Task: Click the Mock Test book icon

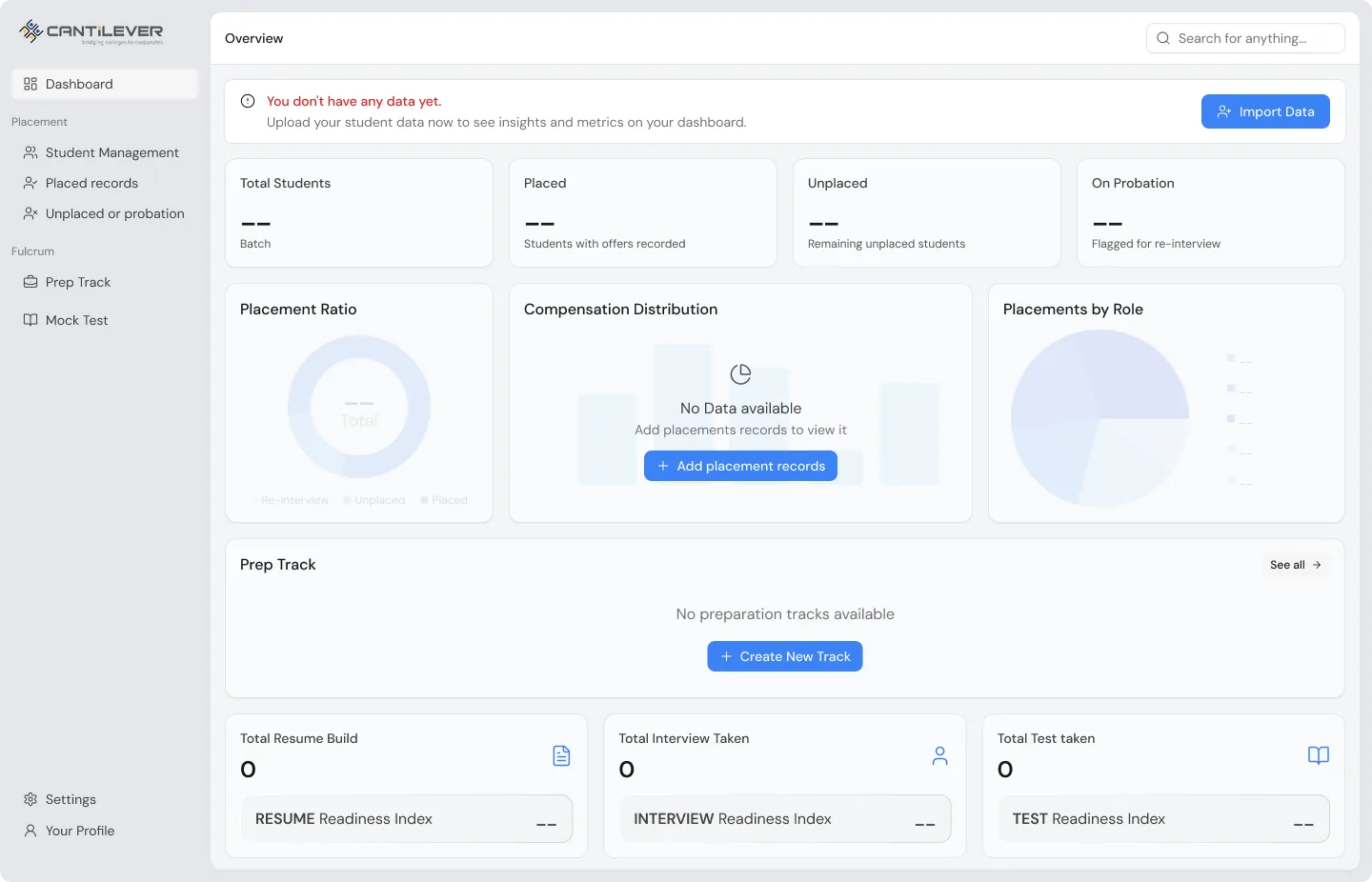Action: pos(30,320)
